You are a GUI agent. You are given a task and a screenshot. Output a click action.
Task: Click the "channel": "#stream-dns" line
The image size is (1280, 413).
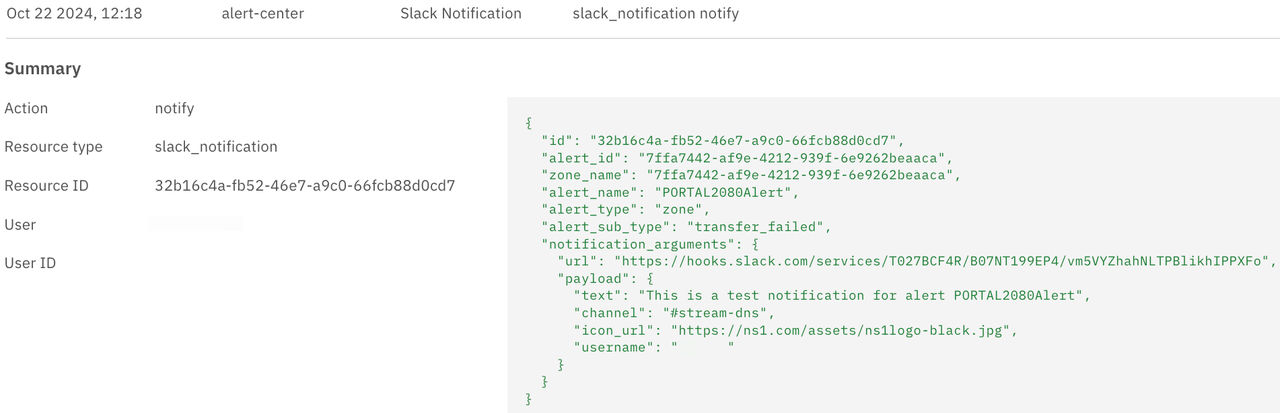674,313
